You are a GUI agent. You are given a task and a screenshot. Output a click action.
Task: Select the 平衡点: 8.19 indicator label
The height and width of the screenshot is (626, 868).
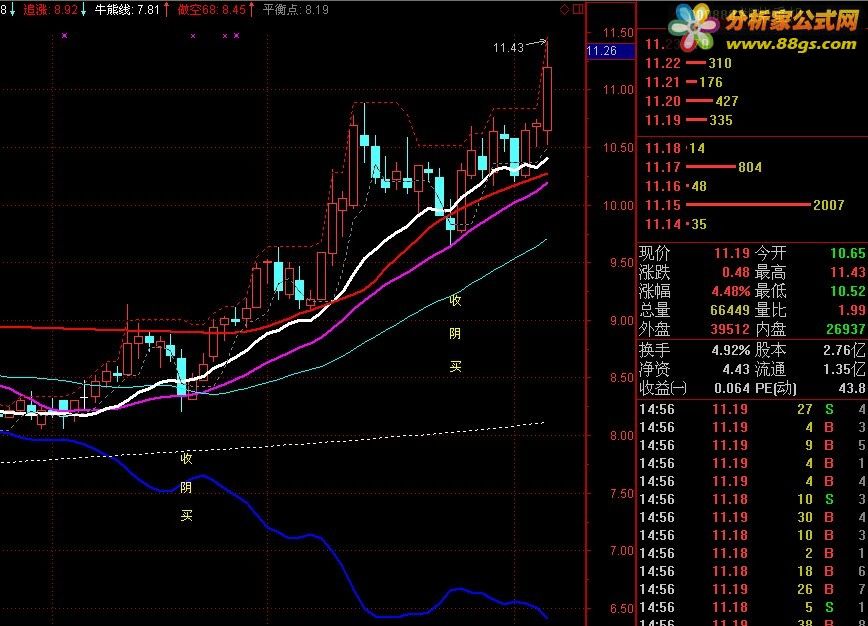(296, 10)
